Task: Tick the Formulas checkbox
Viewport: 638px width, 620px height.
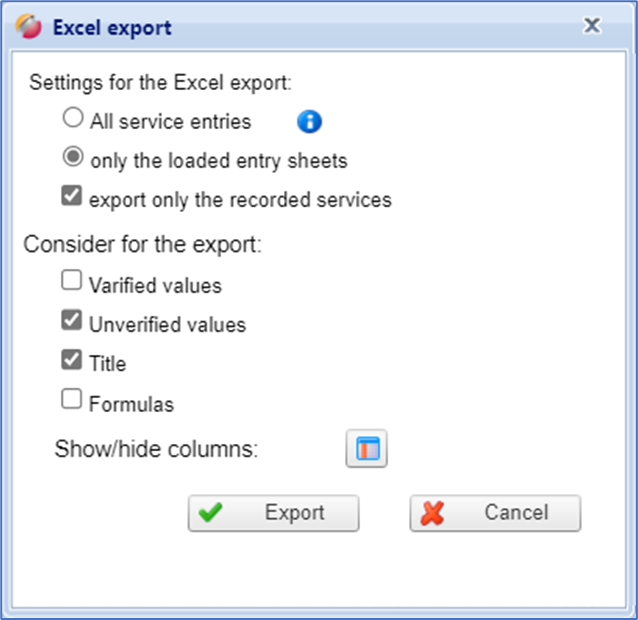Action: click(71, 401)
